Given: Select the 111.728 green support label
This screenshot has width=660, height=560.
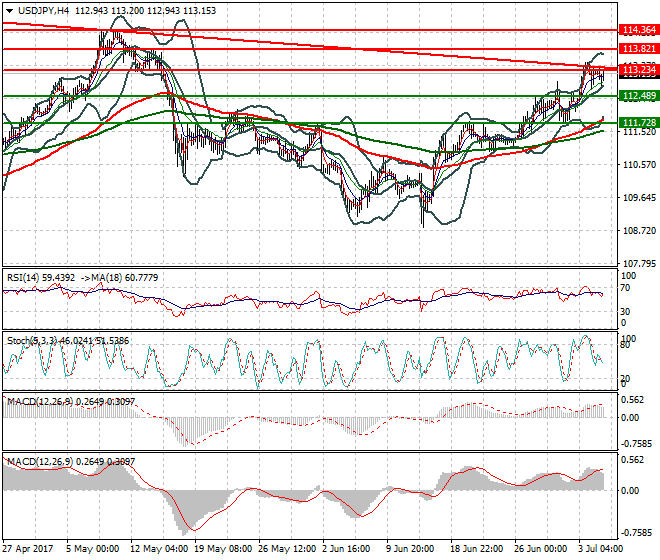Looking at the screenshot, I should click(x=639, y=123).
